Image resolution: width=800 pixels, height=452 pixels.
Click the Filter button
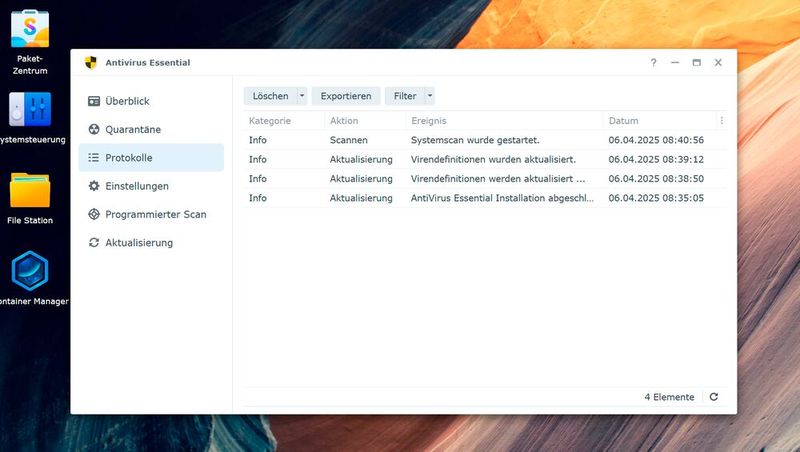click(405, 96)
